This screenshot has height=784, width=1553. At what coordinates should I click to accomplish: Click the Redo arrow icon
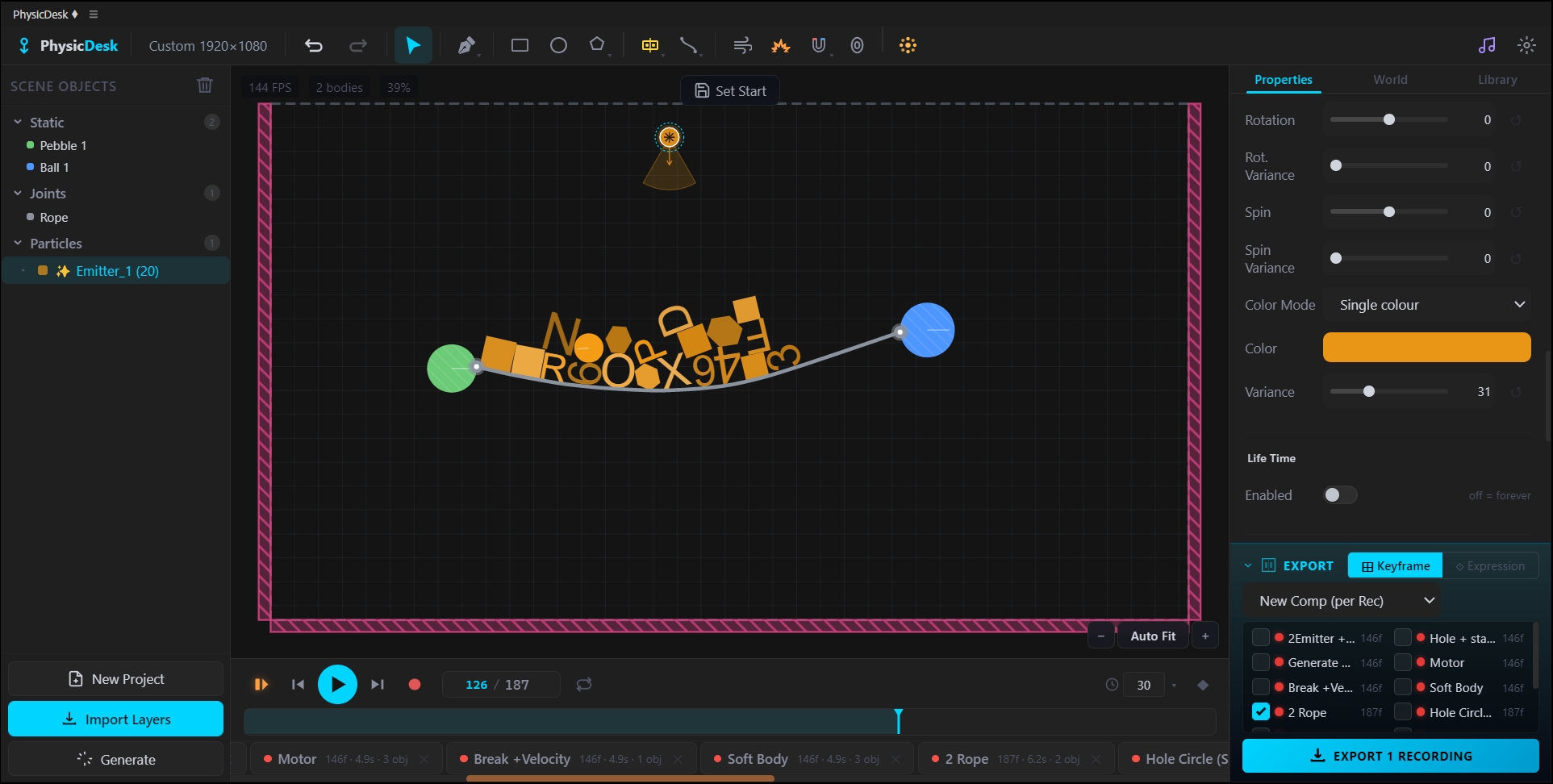(358, 46)
